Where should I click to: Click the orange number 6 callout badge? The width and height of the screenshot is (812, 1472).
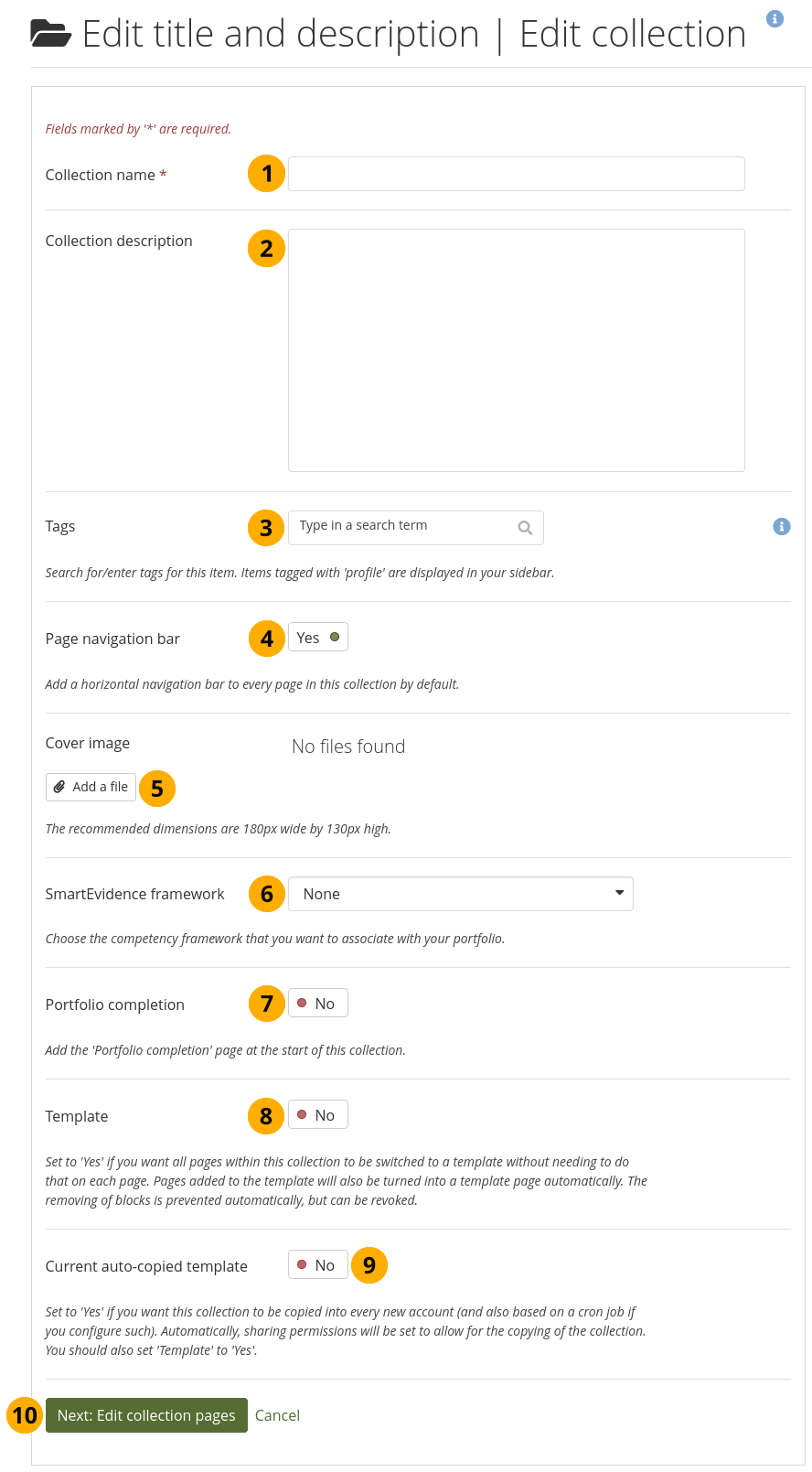[x=266, y=894]
